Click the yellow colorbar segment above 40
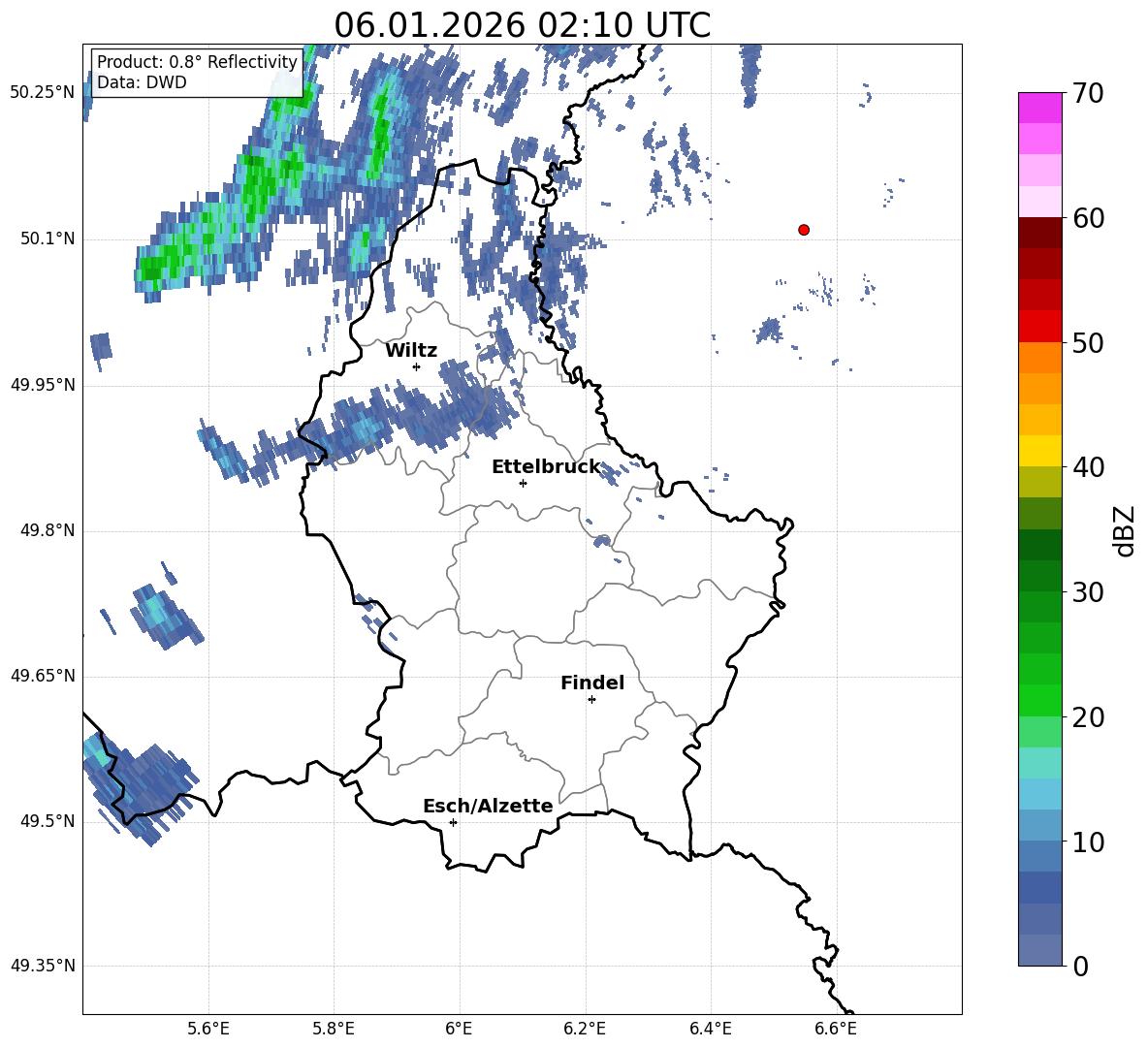Viewport: 1148px width, 1048px height. coord(1039,451)
